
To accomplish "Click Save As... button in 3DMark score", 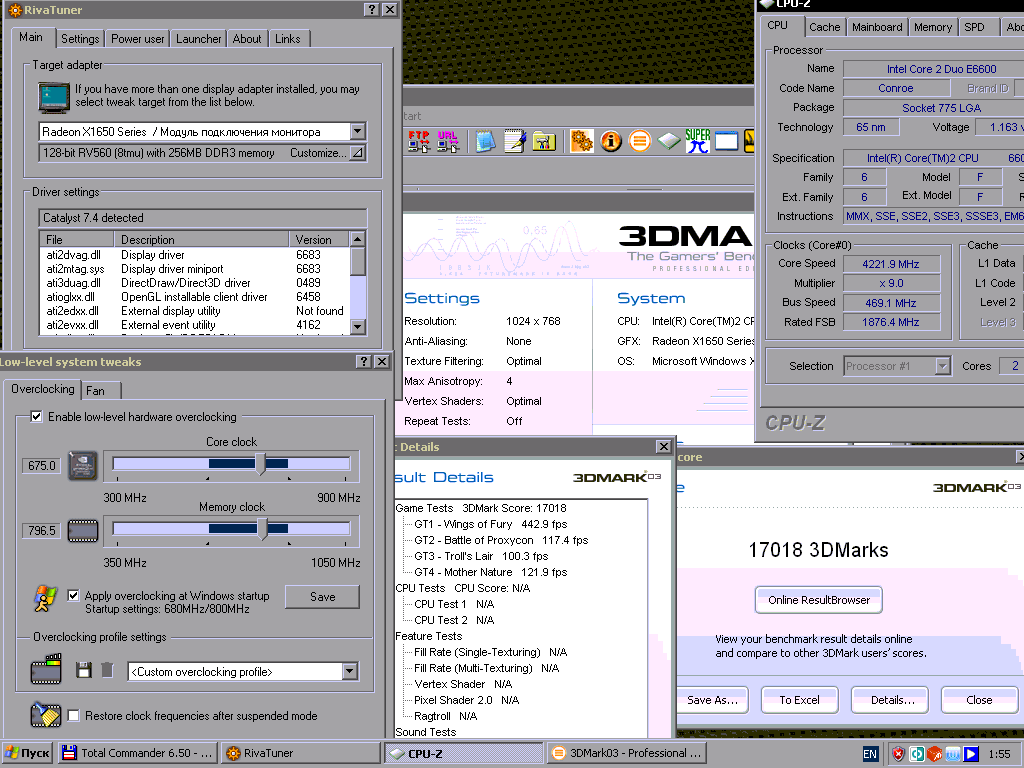I will [712, 700].
